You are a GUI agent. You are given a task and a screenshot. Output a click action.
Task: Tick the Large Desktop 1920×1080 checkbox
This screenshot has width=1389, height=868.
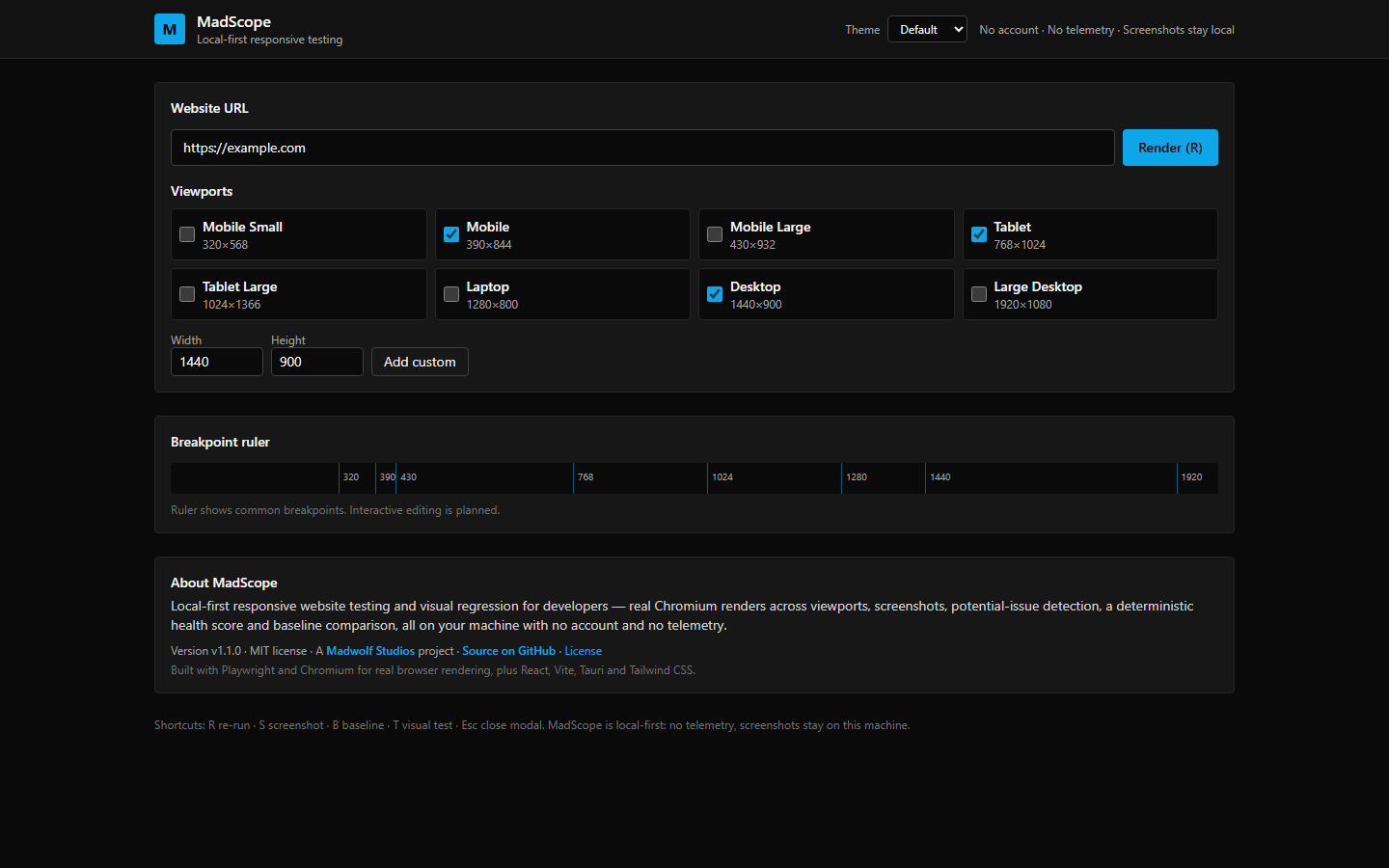[979, 294]
